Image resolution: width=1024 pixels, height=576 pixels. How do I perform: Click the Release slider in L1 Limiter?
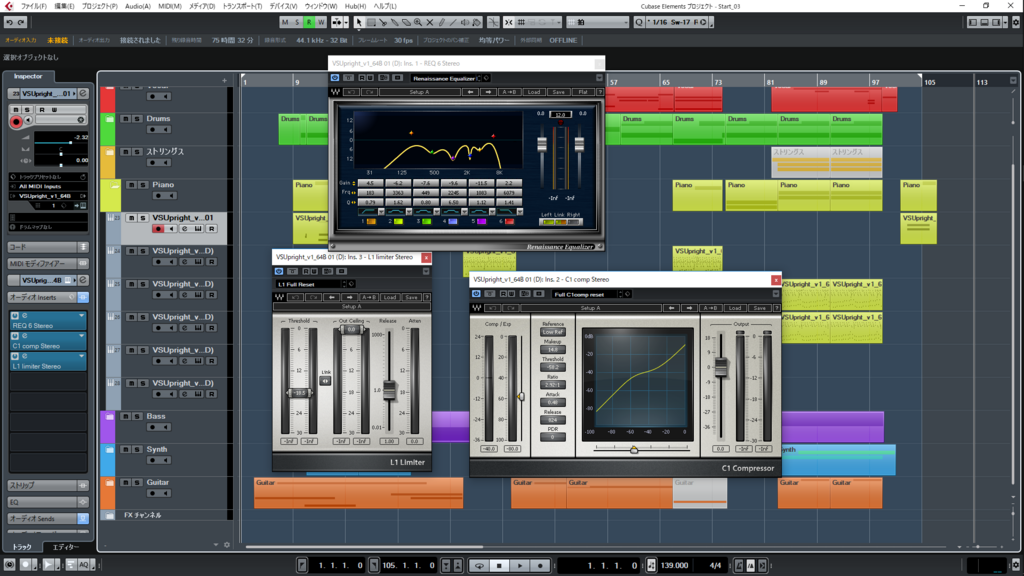tap(389, 390)
